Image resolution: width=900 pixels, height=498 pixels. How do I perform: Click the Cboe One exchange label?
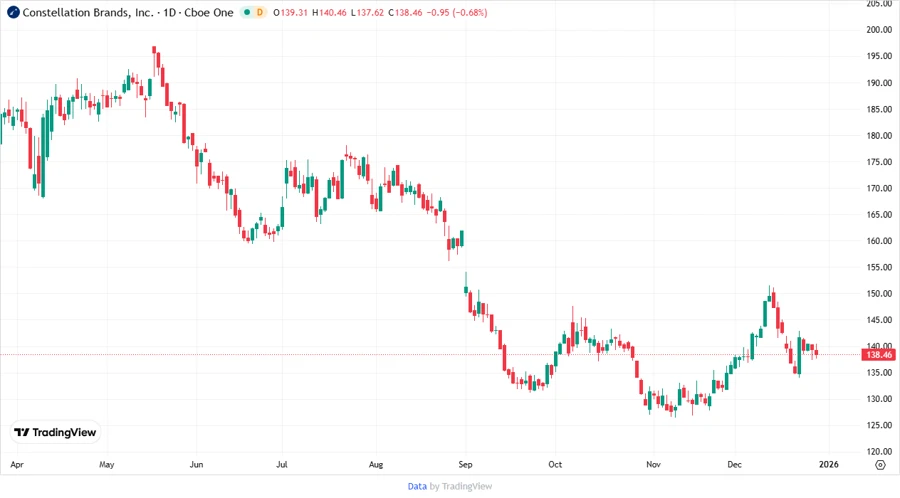(209, 12)
